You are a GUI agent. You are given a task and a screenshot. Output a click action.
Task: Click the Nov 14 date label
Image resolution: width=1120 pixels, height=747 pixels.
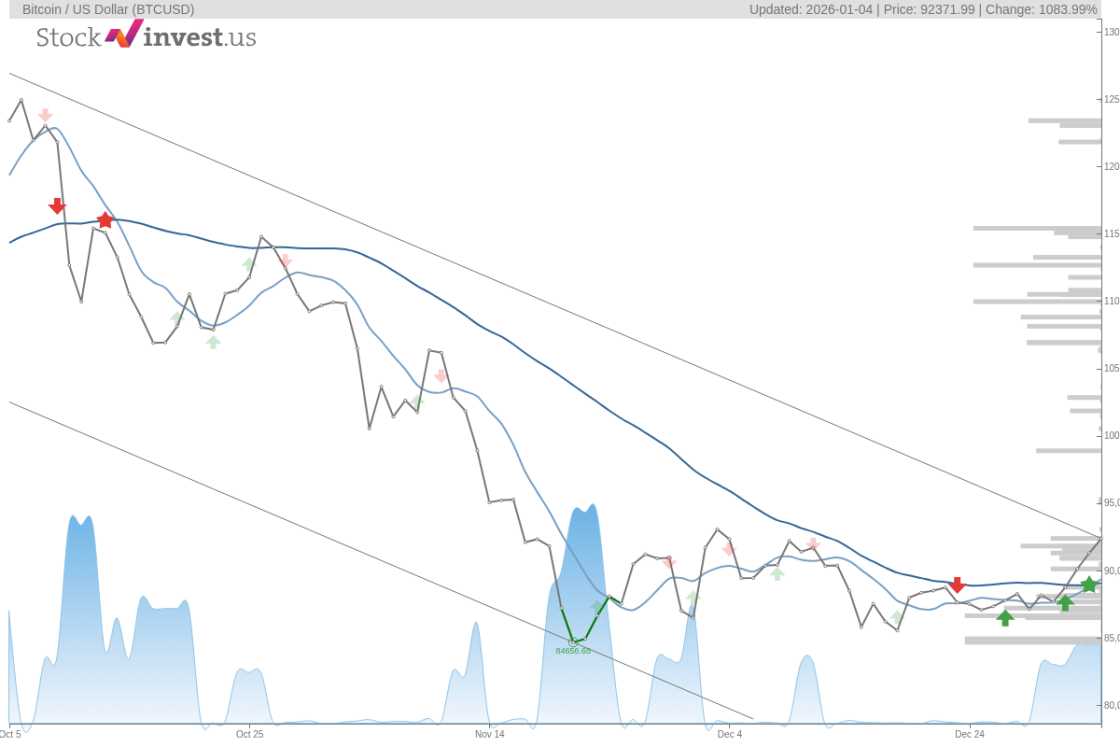(x=489, y=734)
